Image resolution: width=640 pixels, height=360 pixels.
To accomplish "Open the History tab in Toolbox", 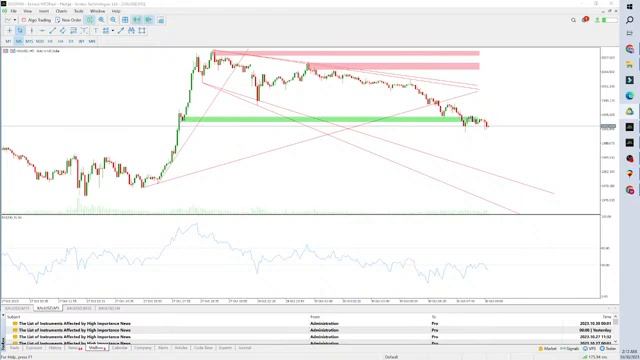I will (x=55, y=348).
